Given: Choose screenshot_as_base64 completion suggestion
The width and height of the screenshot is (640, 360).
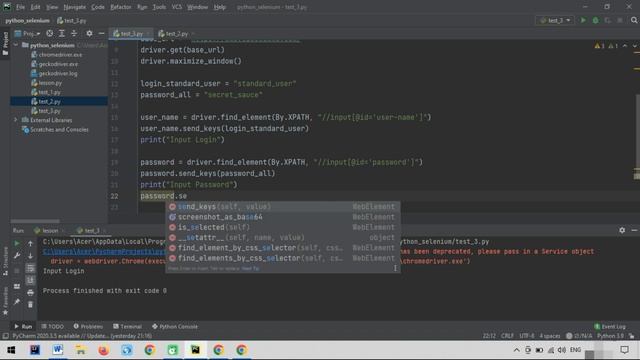Looking at the screenshot, I should [x=282, y=217].
